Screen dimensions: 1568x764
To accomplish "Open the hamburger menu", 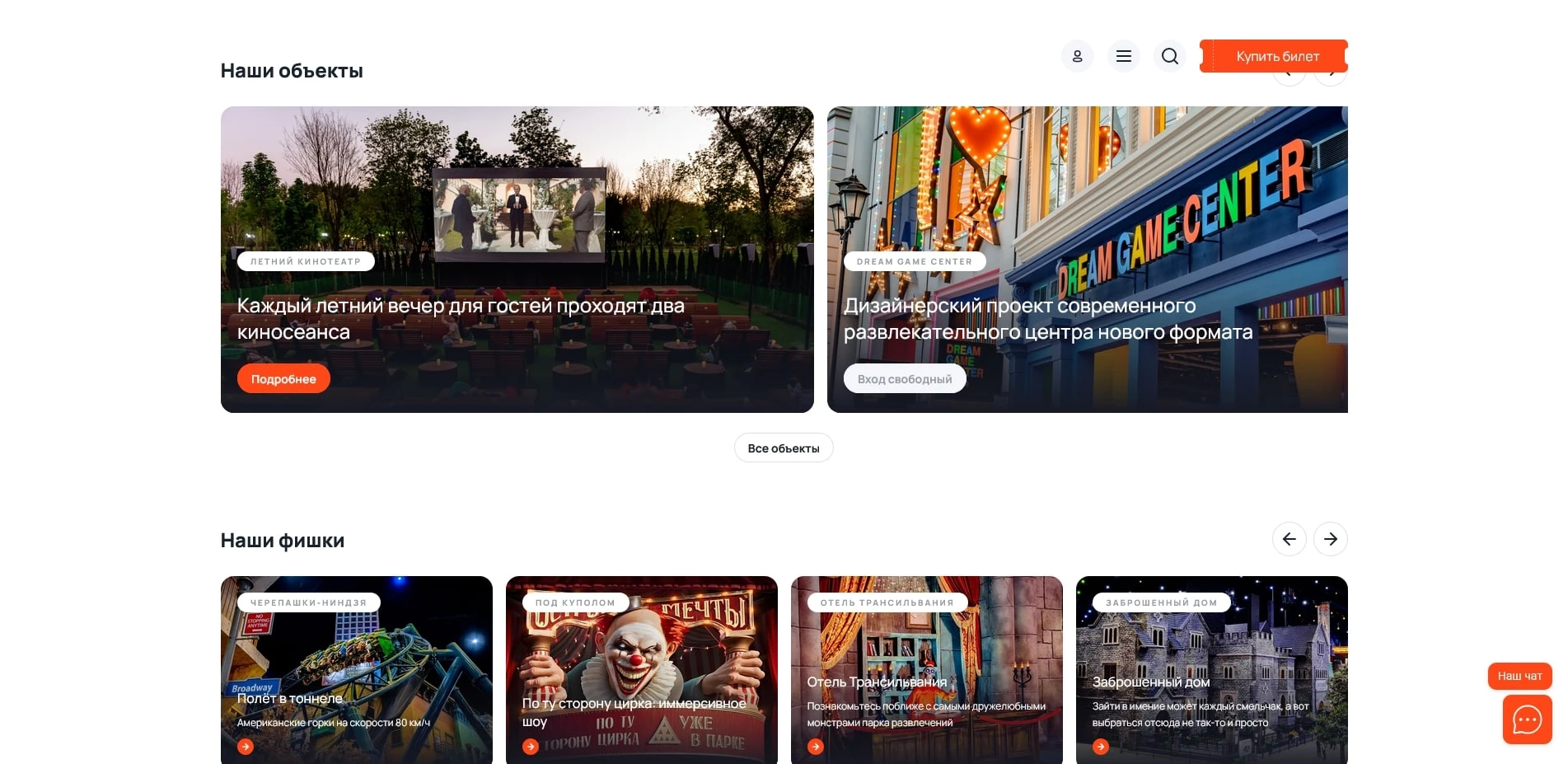I will point(1123,56).
